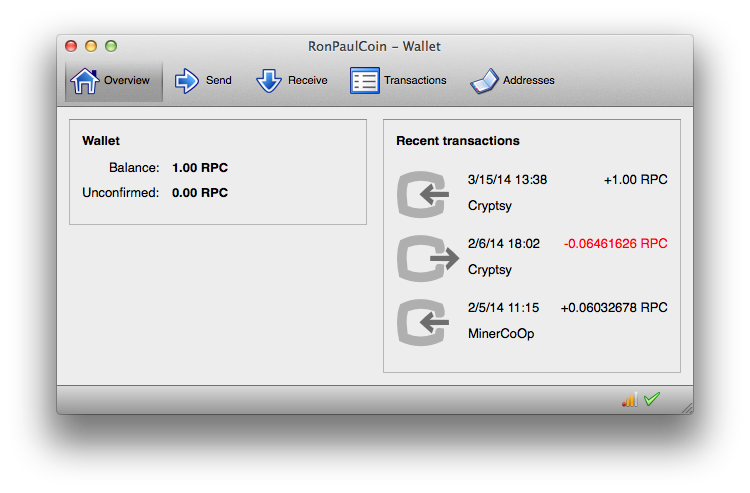Click the Balance value 1.00 RPC
The height and width of the screenshot is (493, 750).
tap(200, 168)
